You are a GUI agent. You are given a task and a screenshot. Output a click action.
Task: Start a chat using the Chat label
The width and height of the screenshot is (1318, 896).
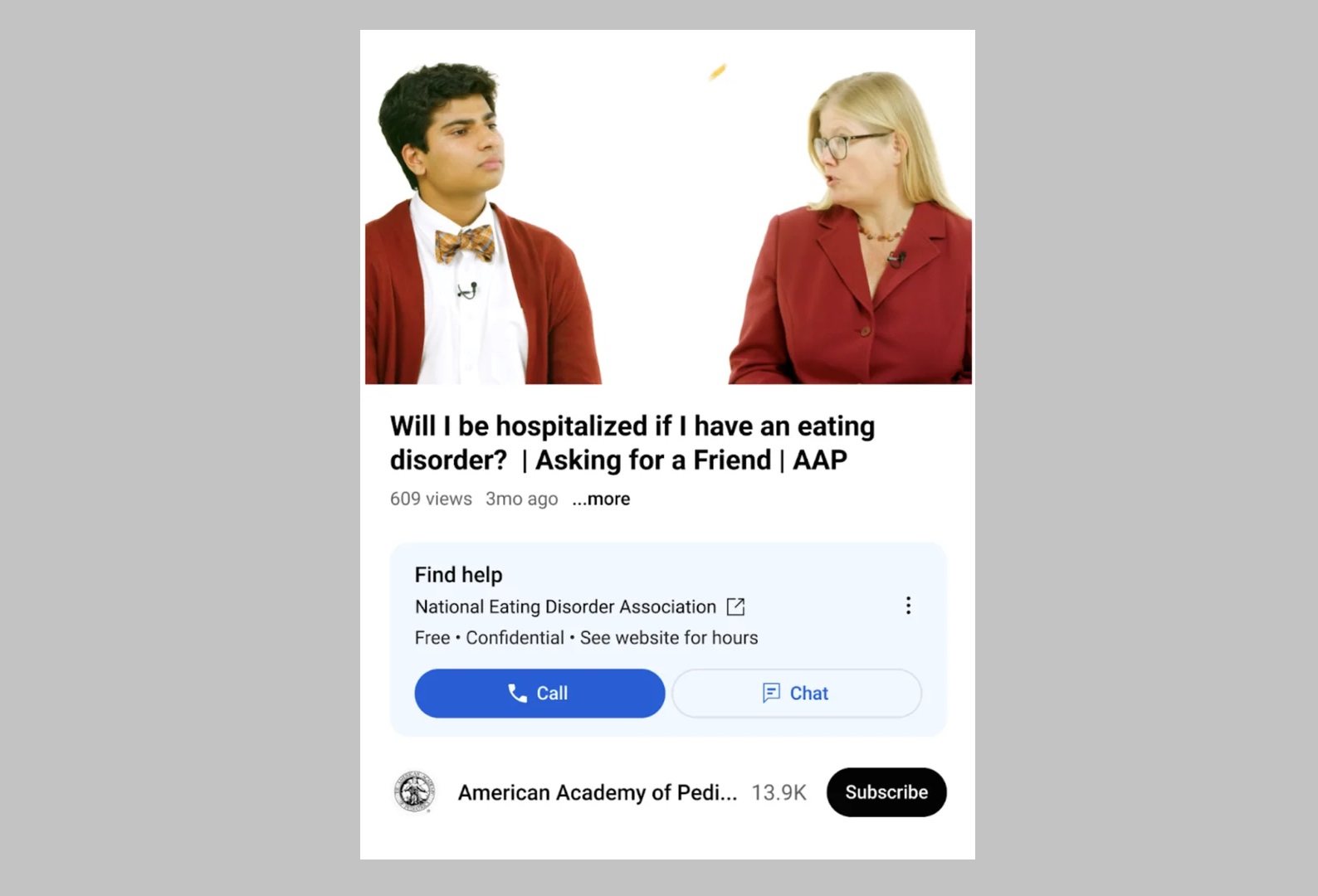[808, 694]
